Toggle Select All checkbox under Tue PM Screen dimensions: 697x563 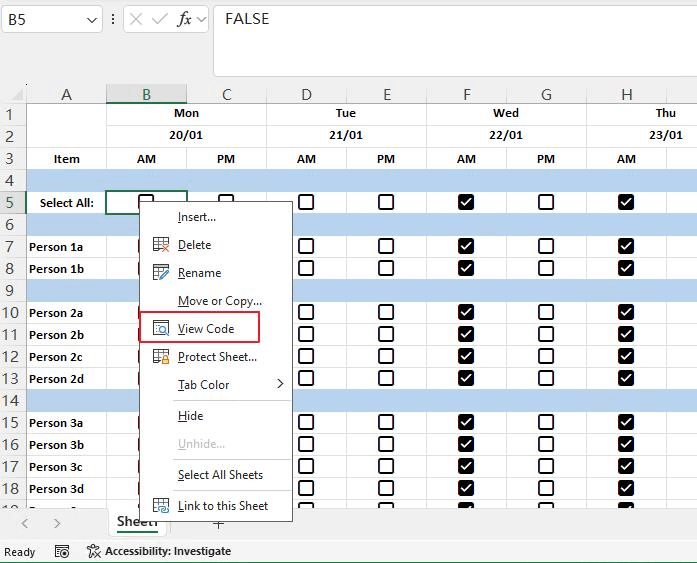pyautogui.click(x=386, y=202)
